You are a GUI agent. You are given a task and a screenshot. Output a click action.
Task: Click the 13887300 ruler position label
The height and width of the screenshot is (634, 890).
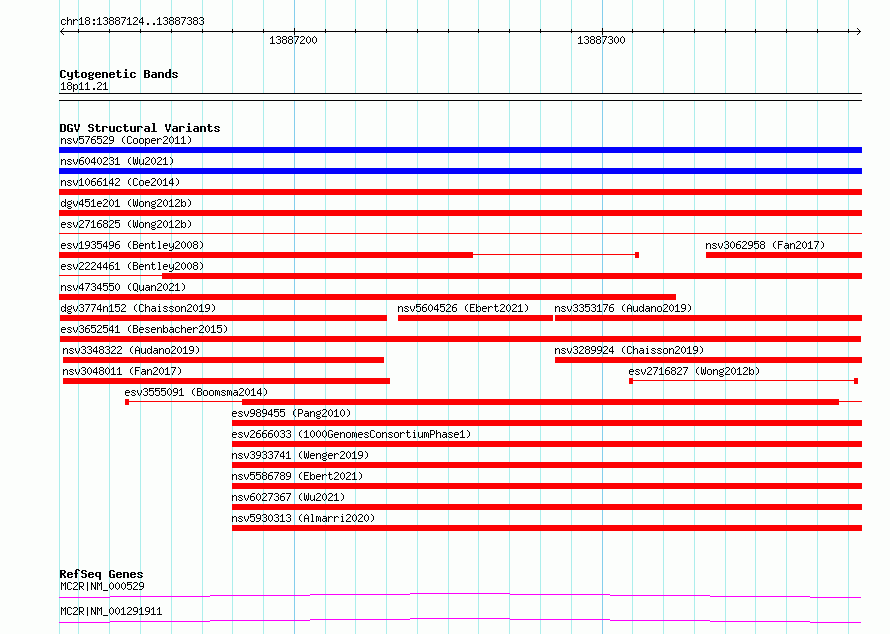[x=601, y=40]
